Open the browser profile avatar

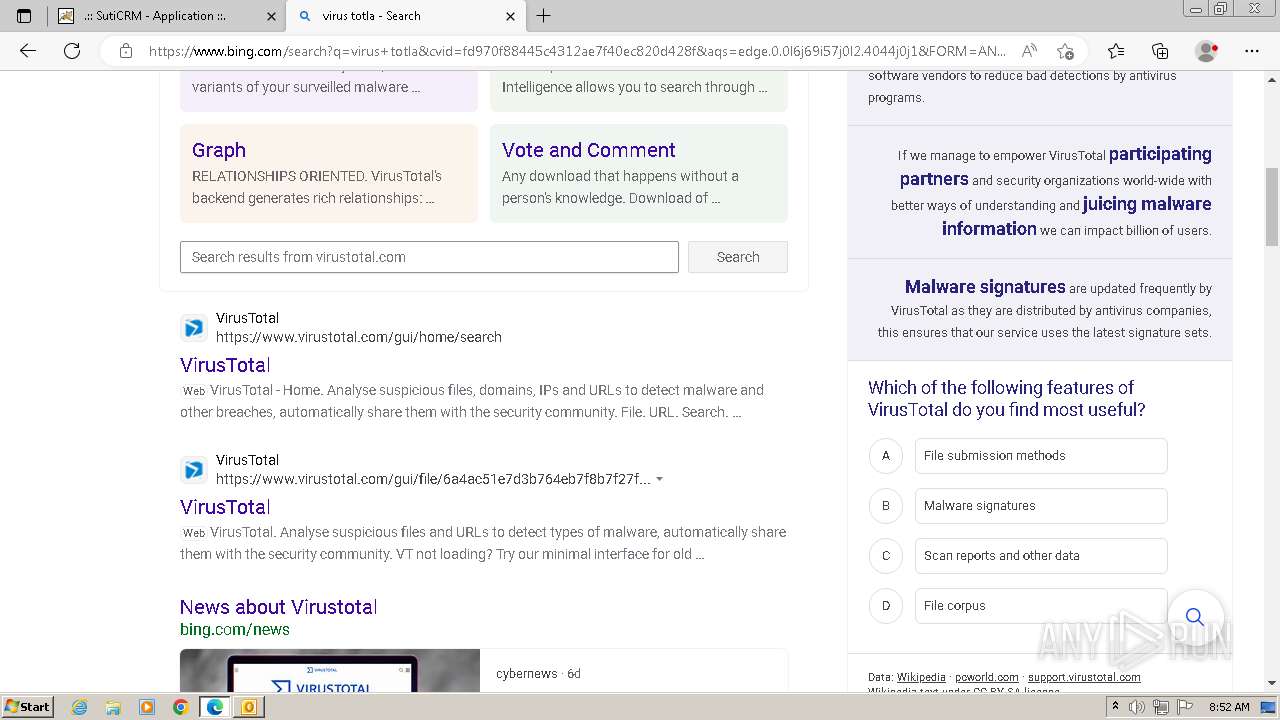[x=1207, y=51]
